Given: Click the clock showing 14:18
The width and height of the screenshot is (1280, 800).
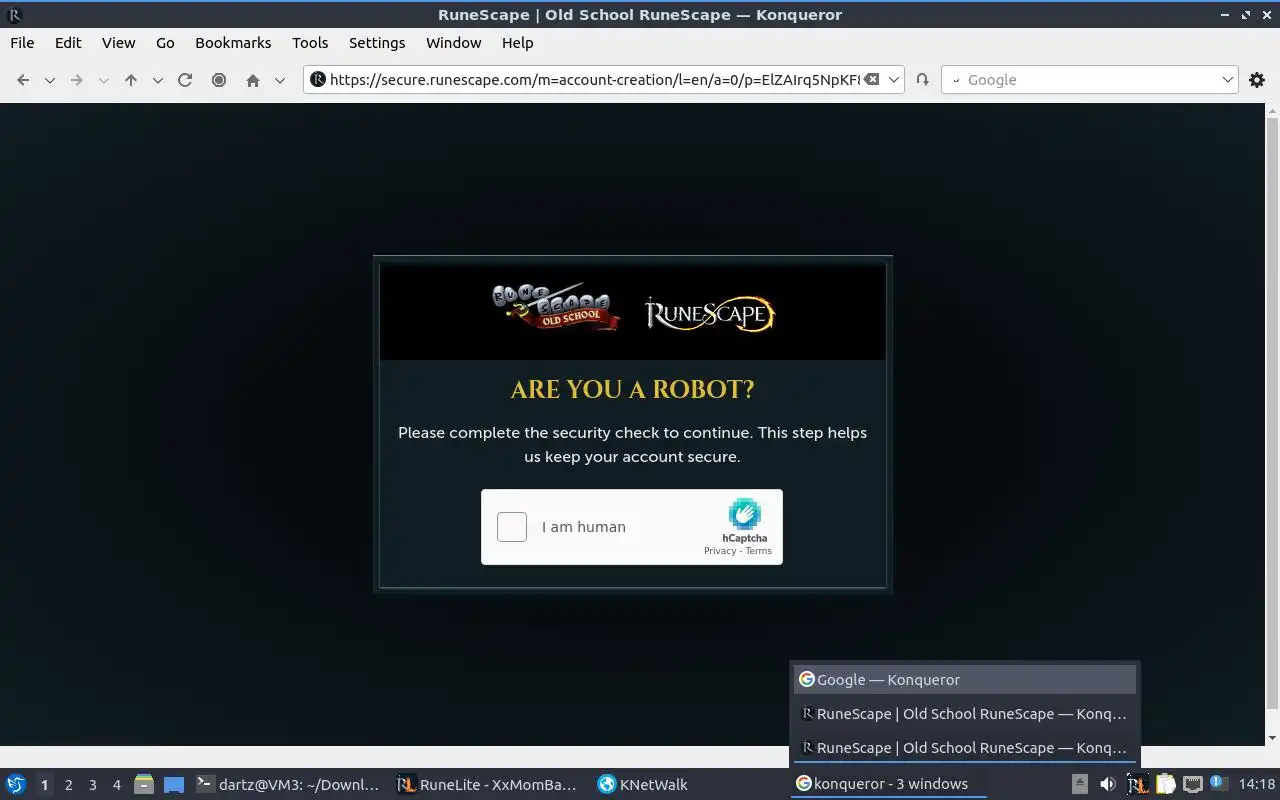Looking at the screenshot, I should 1257,784.
